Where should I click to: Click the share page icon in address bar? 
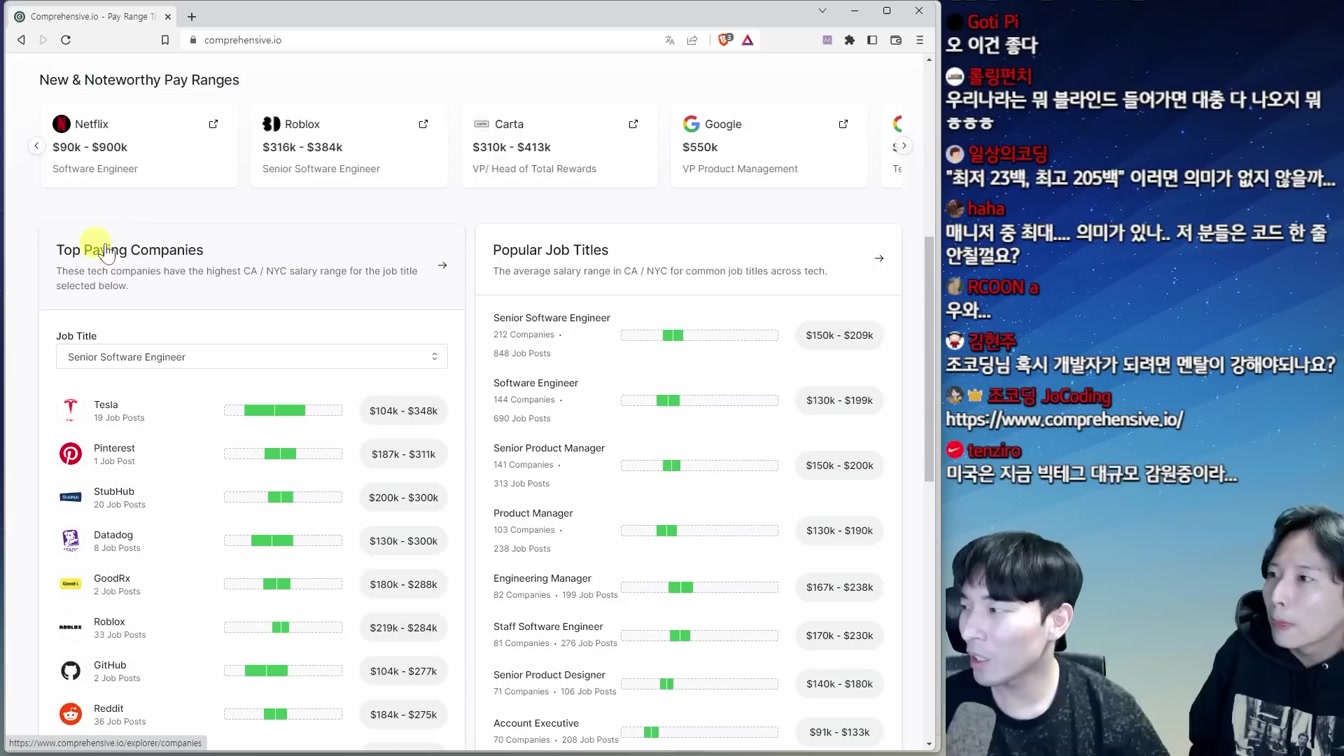click(692, 40)
